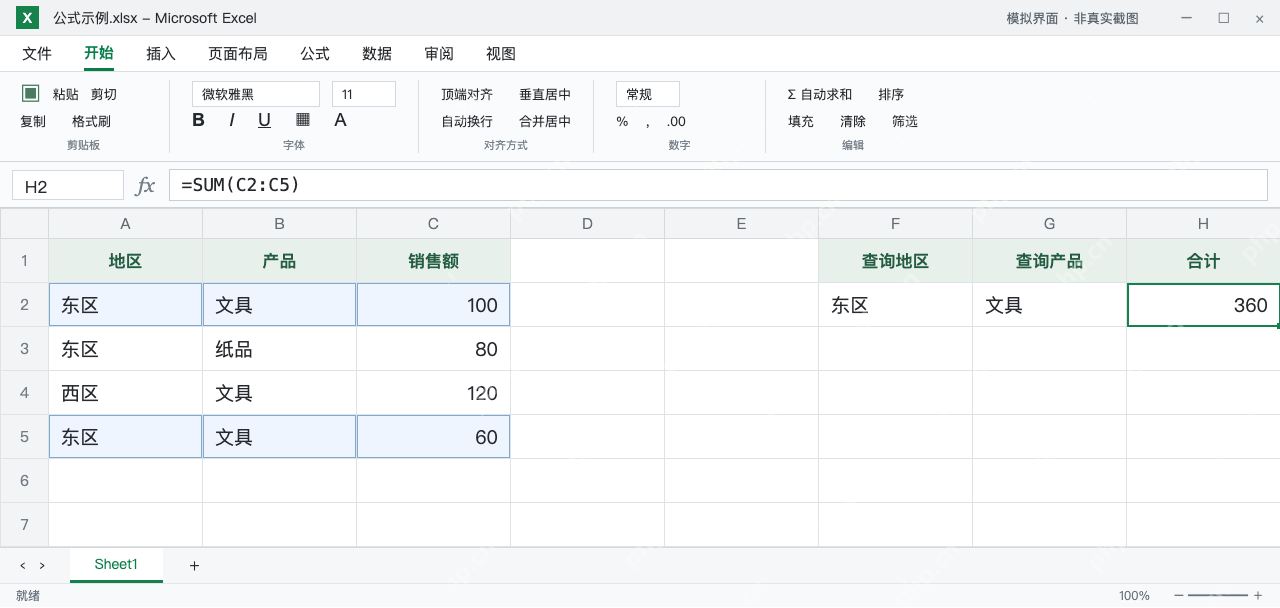This screenshot has width=1280, height=608.
Task: Click the zoom slider in status bar
Action: click(1218, 595)
